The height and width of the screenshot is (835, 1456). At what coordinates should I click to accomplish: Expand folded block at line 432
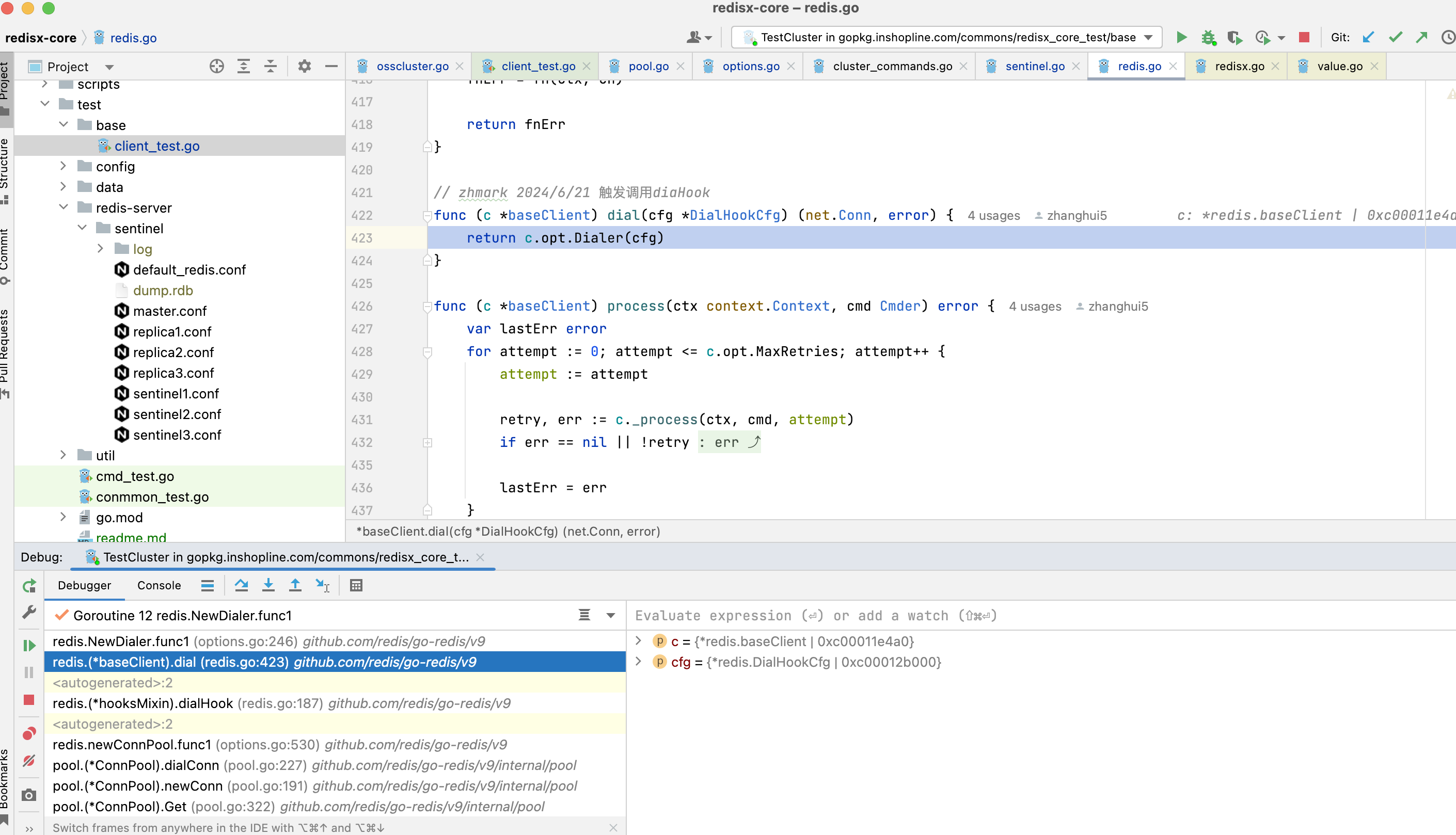428,442
